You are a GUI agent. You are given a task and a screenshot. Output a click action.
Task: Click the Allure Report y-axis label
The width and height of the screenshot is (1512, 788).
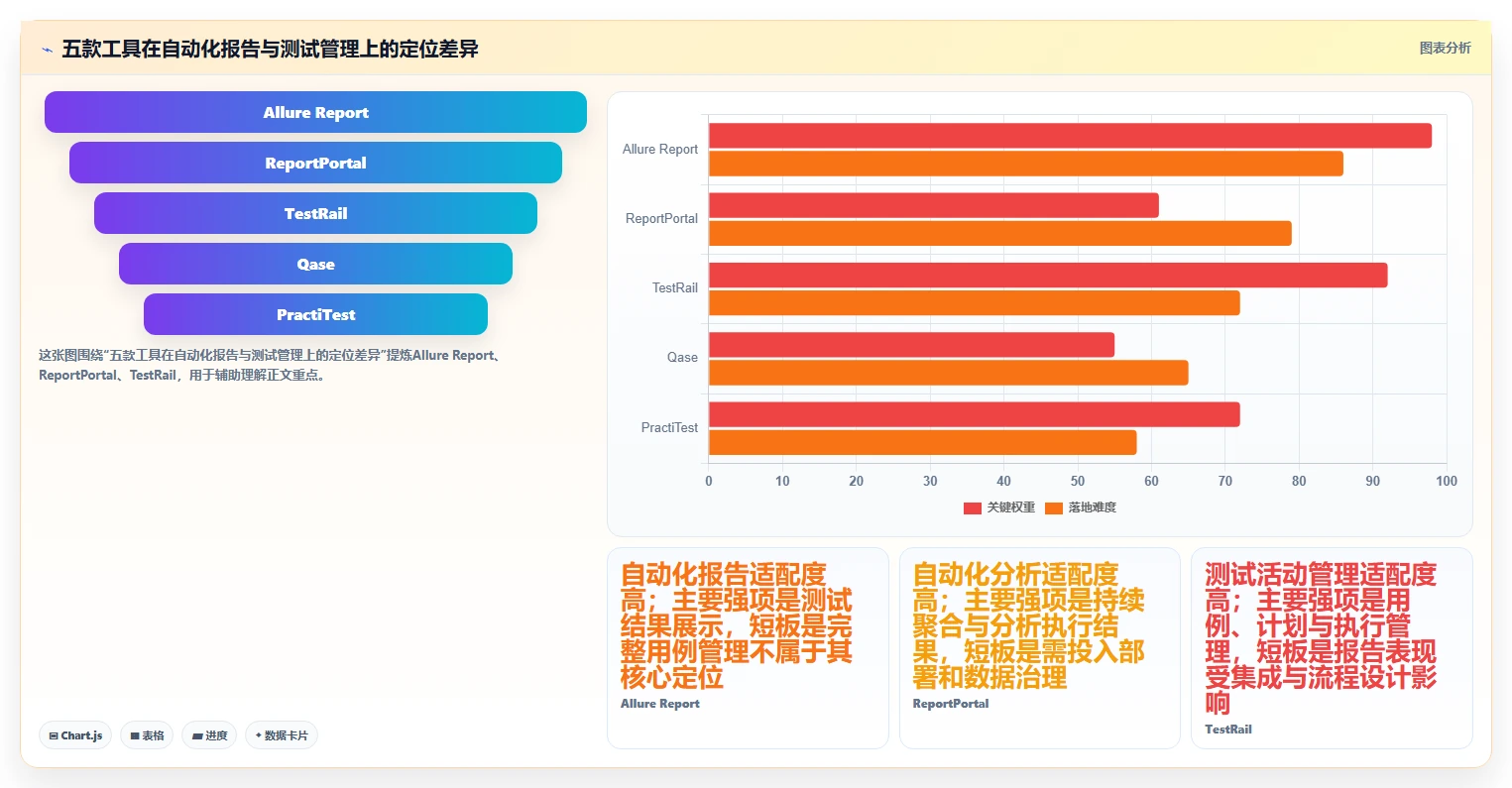[x=660, y=149]
